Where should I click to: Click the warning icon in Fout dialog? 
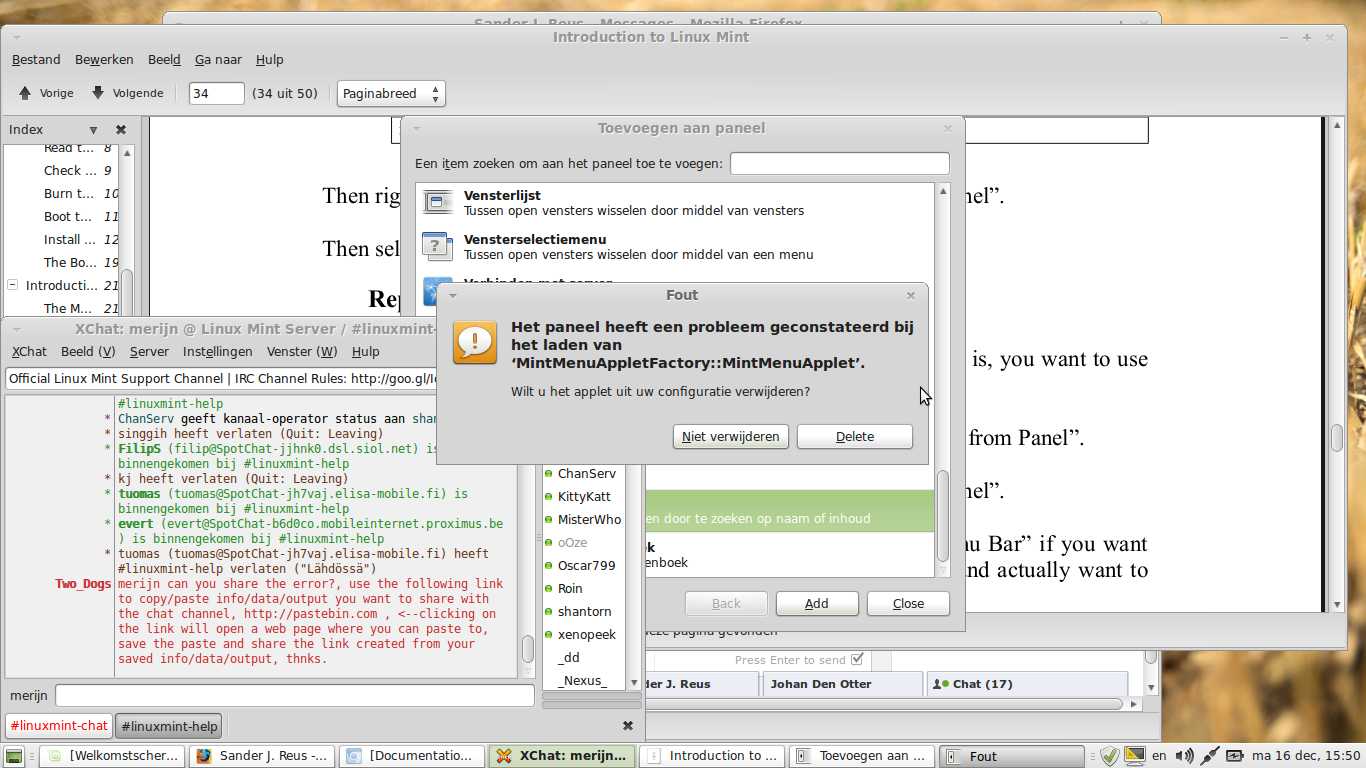point(474,342)
